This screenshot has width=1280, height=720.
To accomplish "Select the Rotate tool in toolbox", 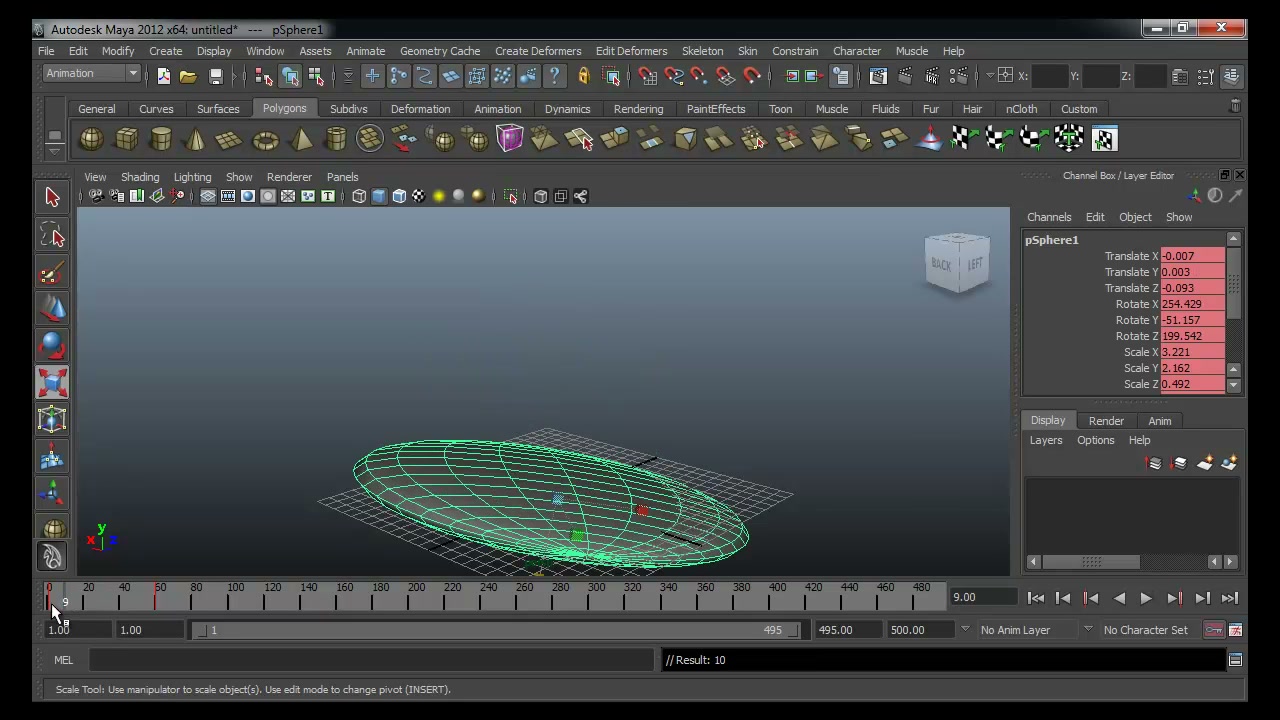I will (x=52, y=345).
